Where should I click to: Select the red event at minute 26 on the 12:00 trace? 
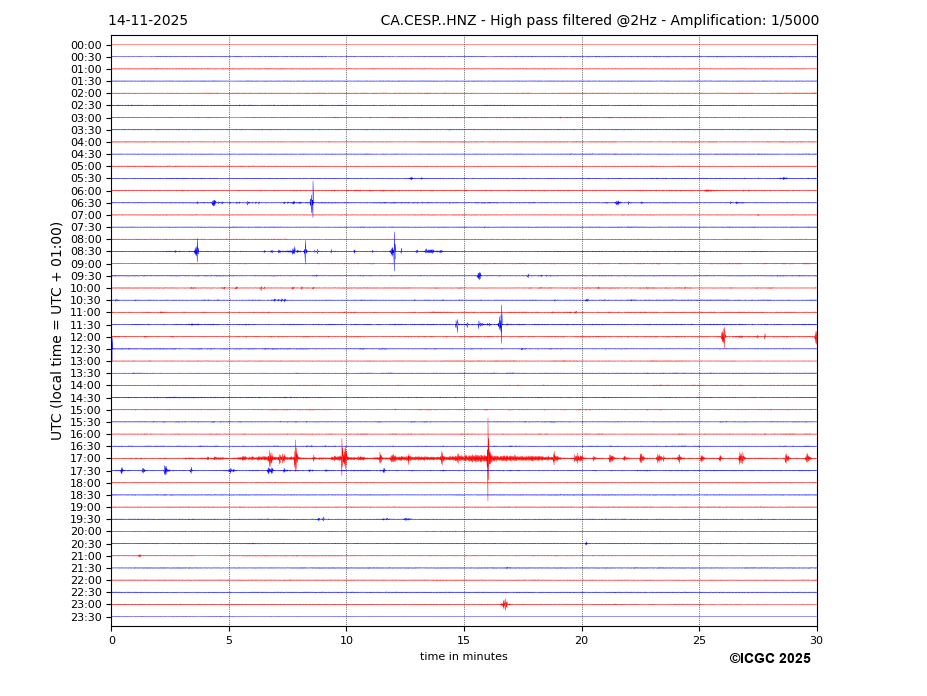coord(723,337)
